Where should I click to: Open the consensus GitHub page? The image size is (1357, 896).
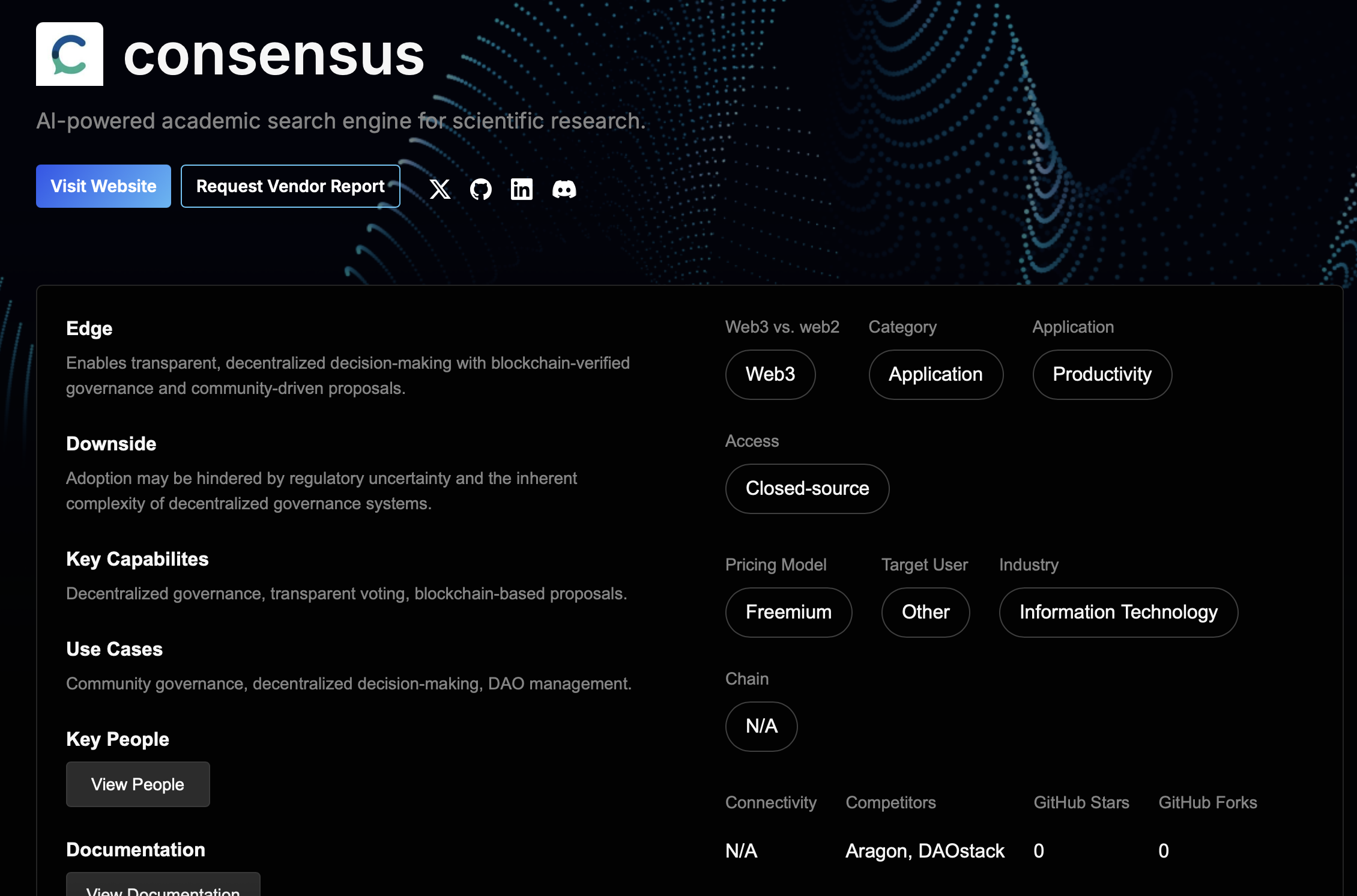(x=482, y=189)
